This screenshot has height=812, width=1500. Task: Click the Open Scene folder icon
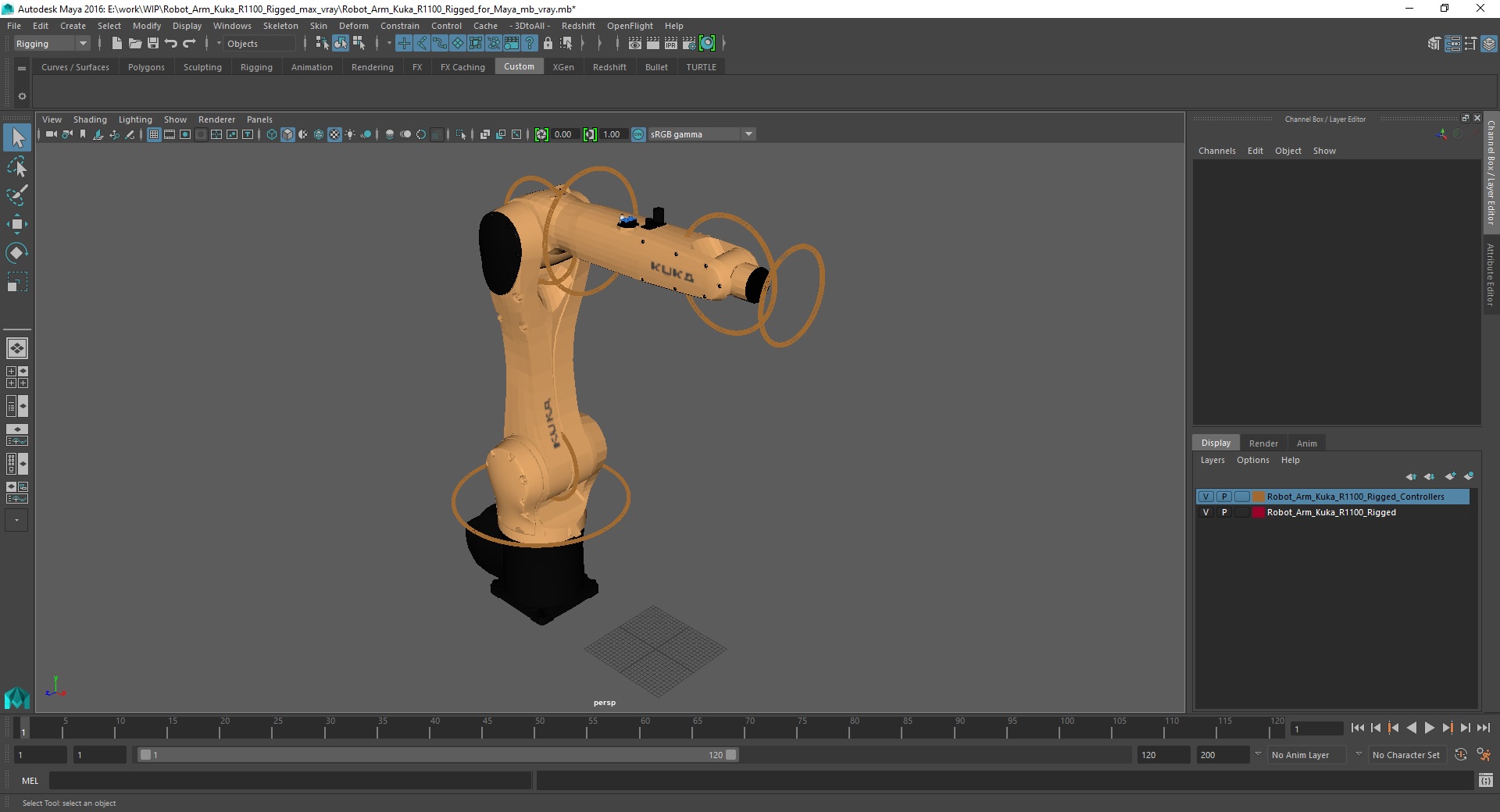click(134, 44)
